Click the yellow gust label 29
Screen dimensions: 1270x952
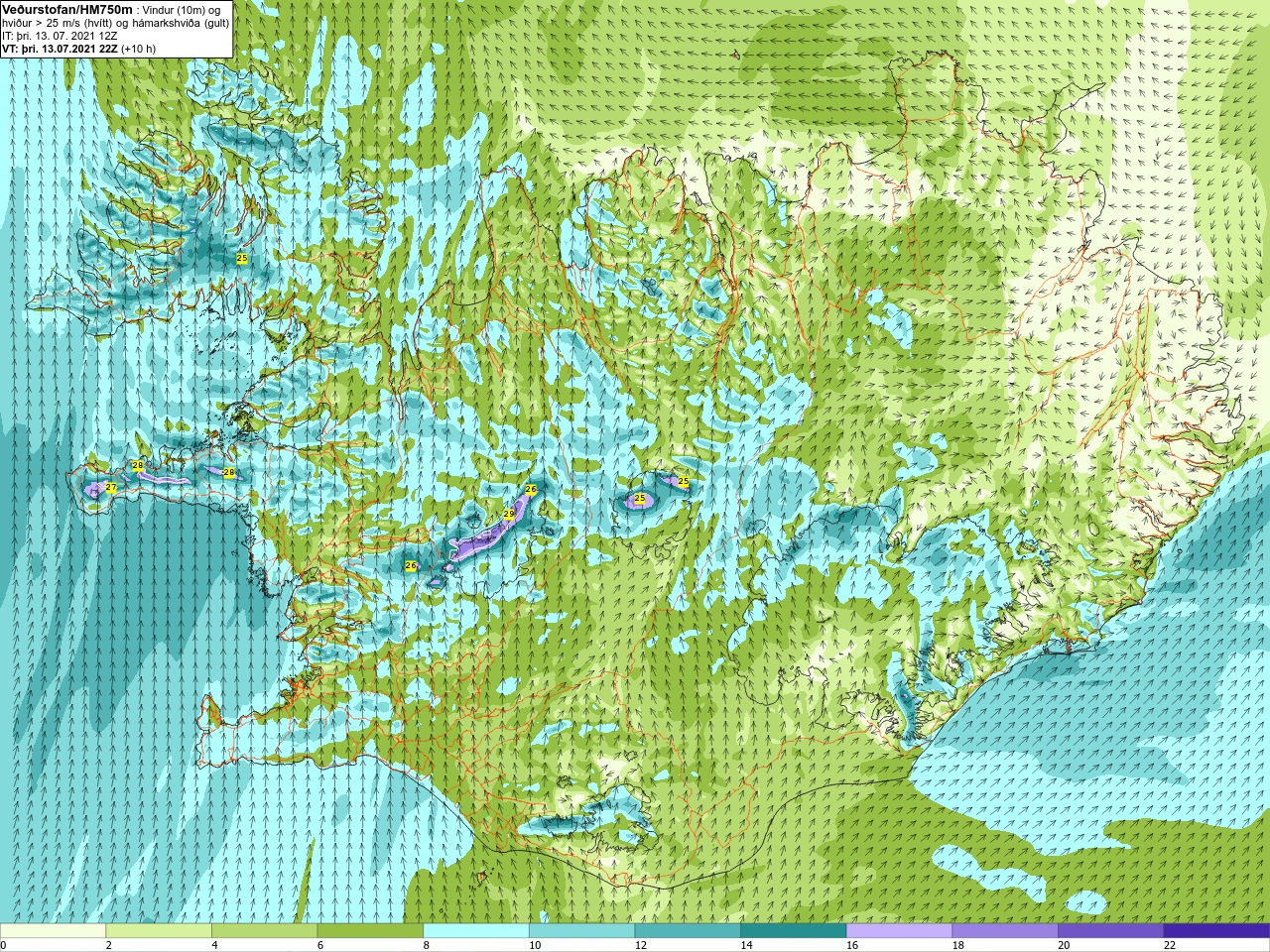click(509, 514)
